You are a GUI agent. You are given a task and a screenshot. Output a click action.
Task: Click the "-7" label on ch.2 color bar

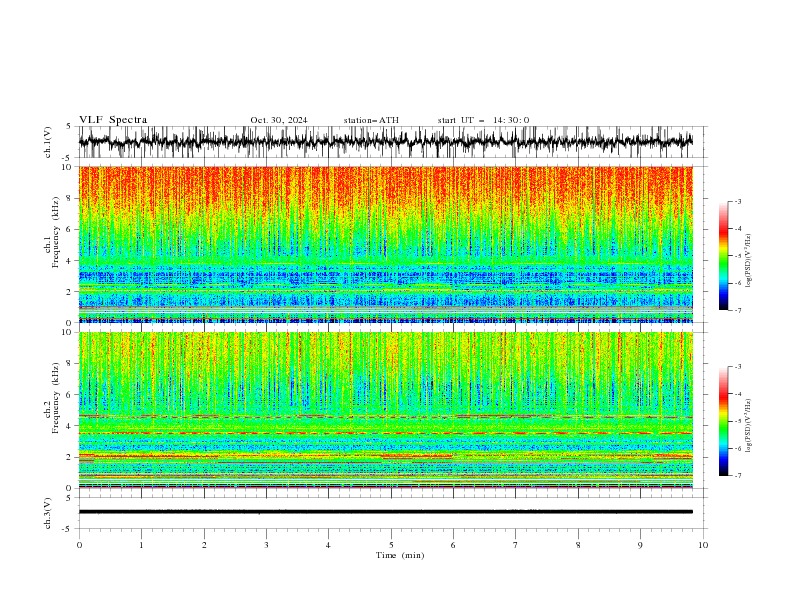point(738,476)
